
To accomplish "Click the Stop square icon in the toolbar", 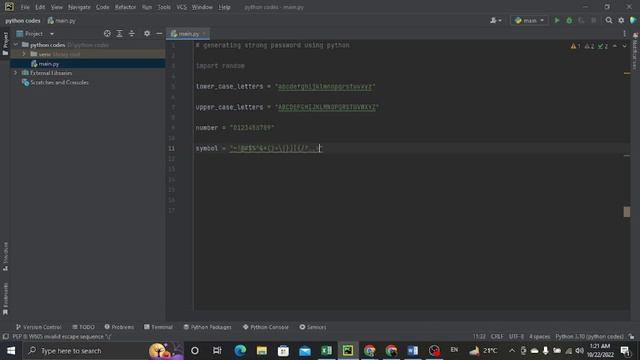I will point(593,20).
